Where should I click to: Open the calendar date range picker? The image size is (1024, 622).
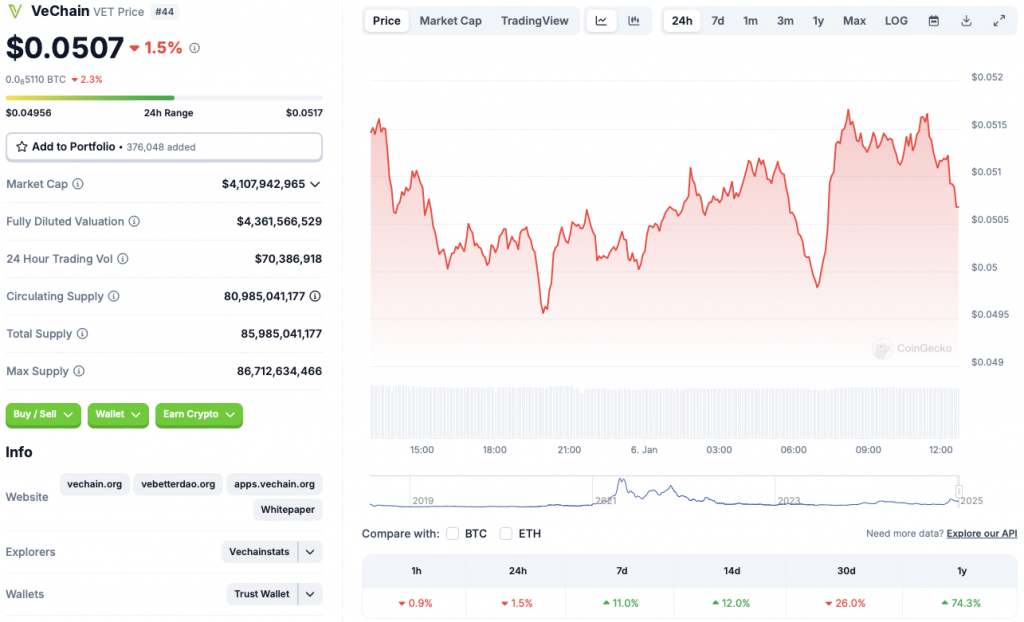[934, 21]
